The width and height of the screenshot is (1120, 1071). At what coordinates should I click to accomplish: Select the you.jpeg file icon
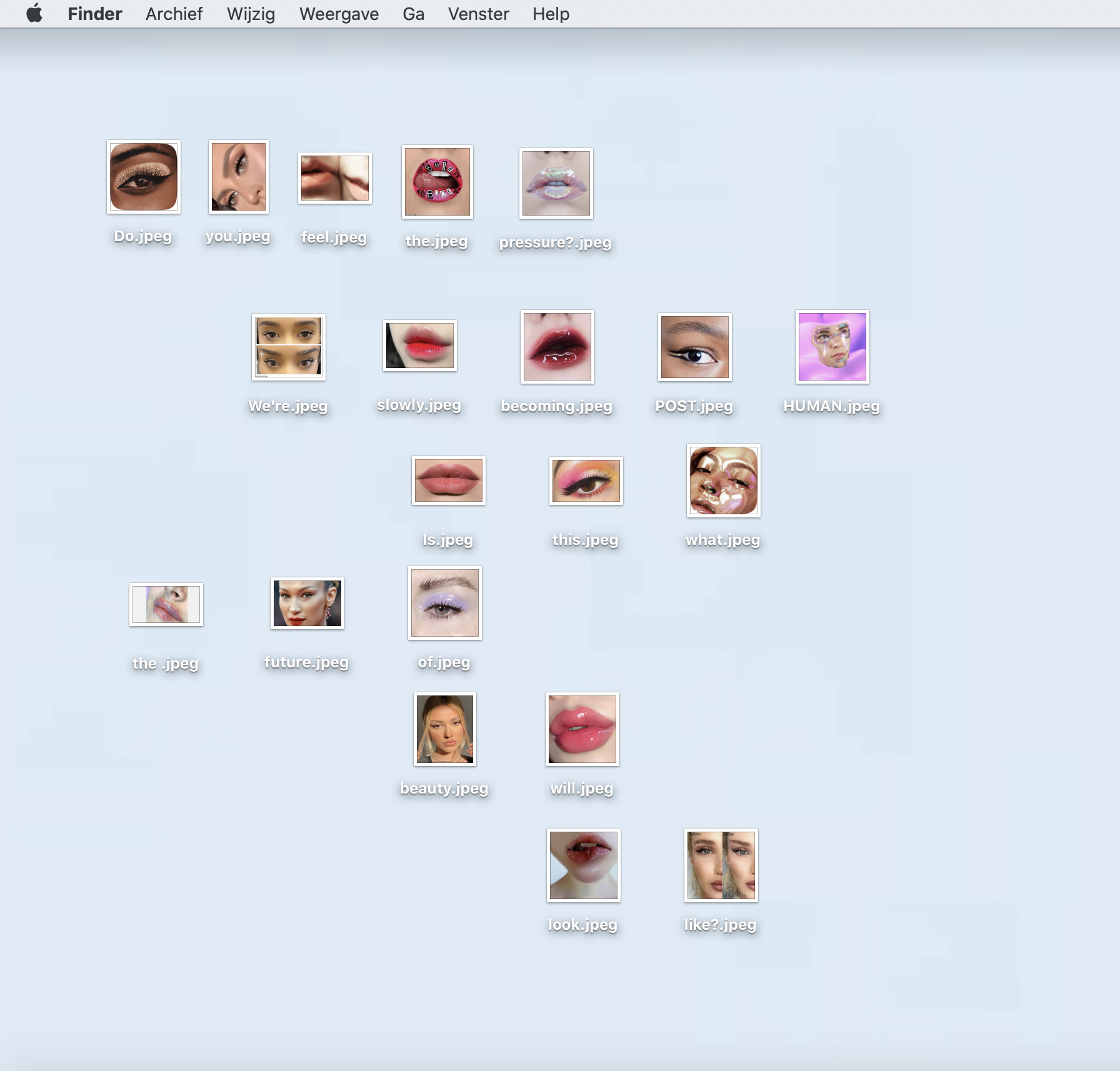click(239, 177)
